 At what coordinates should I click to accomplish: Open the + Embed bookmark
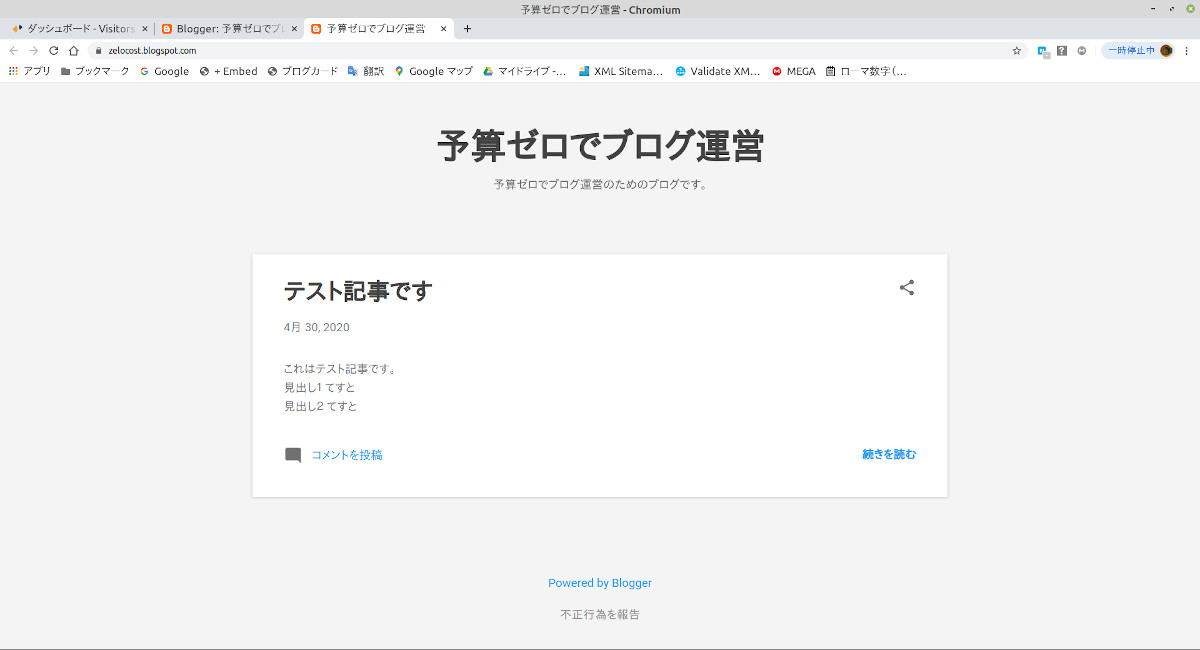(x=228, y=71)
